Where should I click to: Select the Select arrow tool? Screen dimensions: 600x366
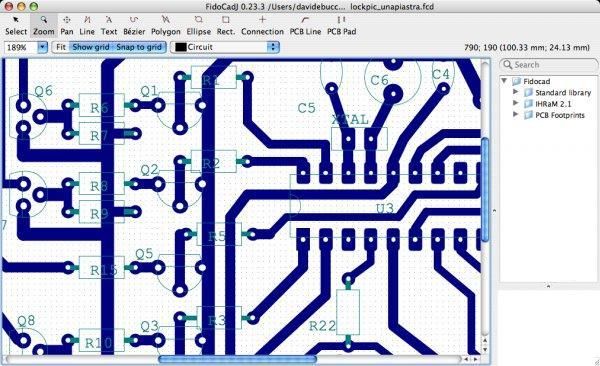pyautogui.click(x=16, y=26)
